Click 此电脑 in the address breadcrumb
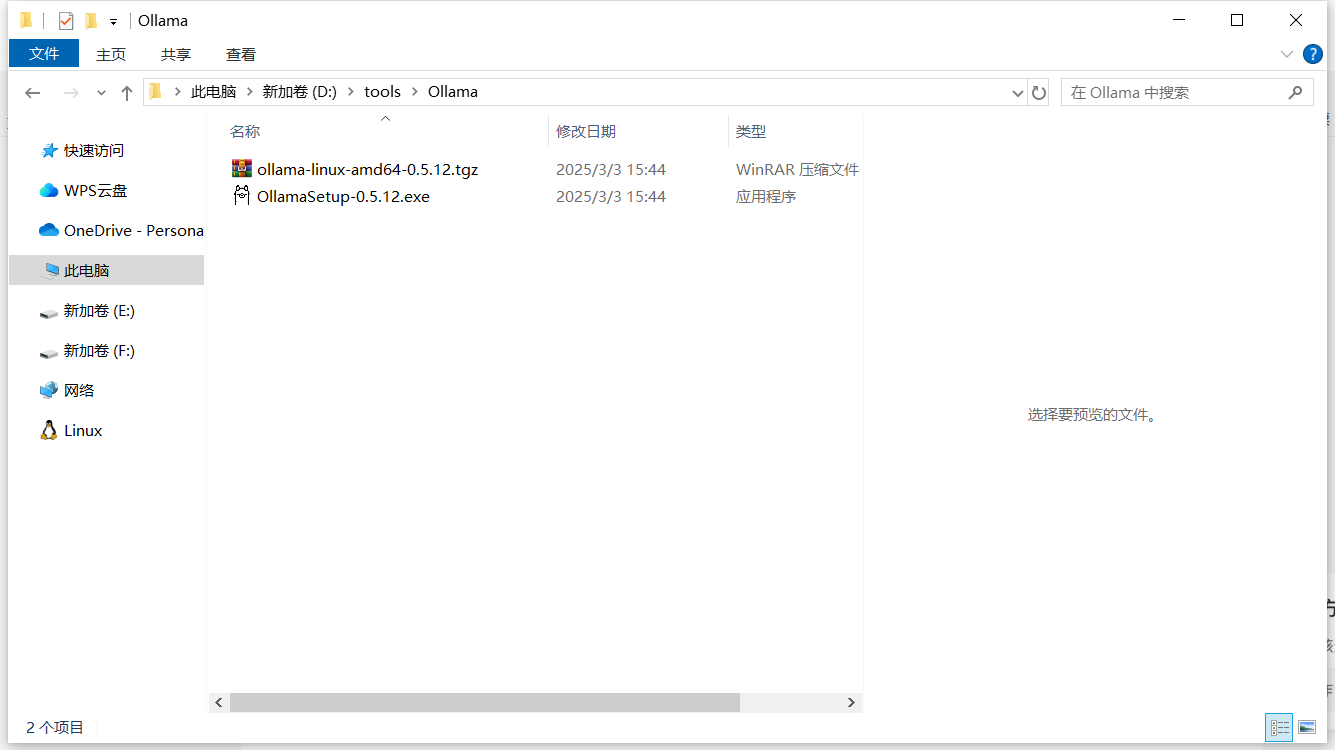Viewport: 1335px width, 750px height. [213, 91]
